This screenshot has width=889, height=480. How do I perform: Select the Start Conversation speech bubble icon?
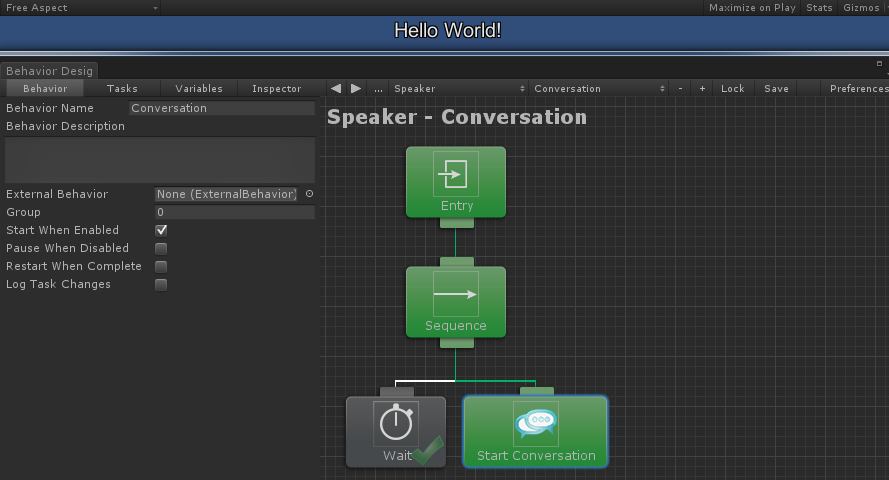point(536,424)
